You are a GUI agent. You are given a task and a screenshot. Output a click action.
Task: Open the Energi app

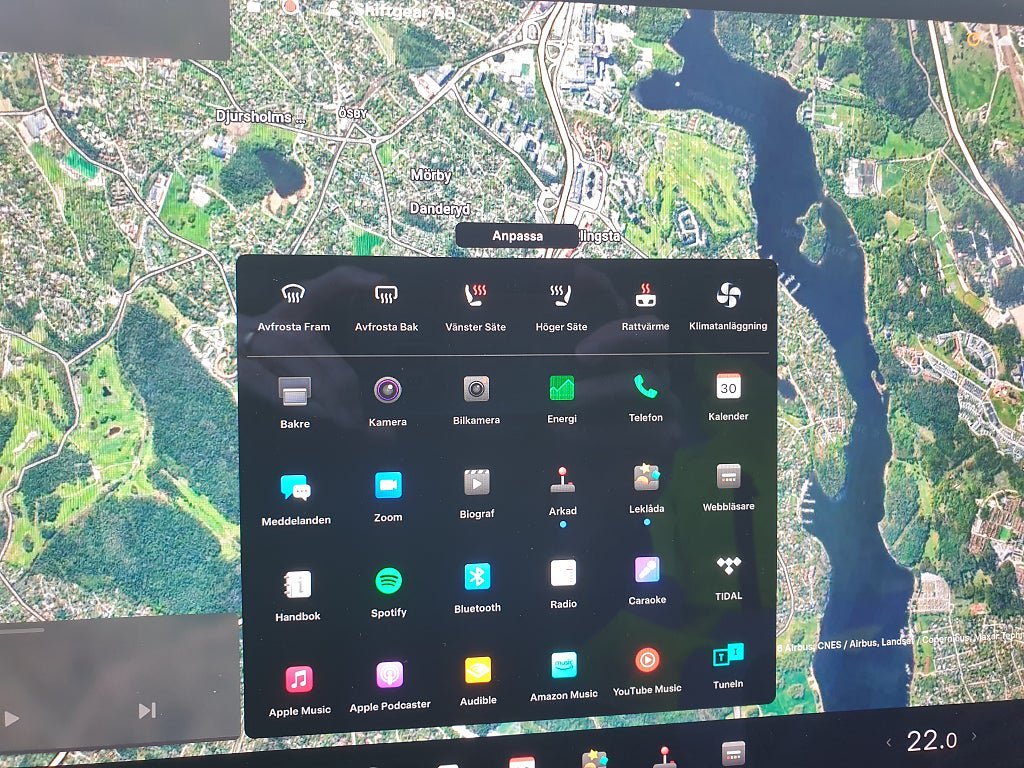tap(562, 388)
